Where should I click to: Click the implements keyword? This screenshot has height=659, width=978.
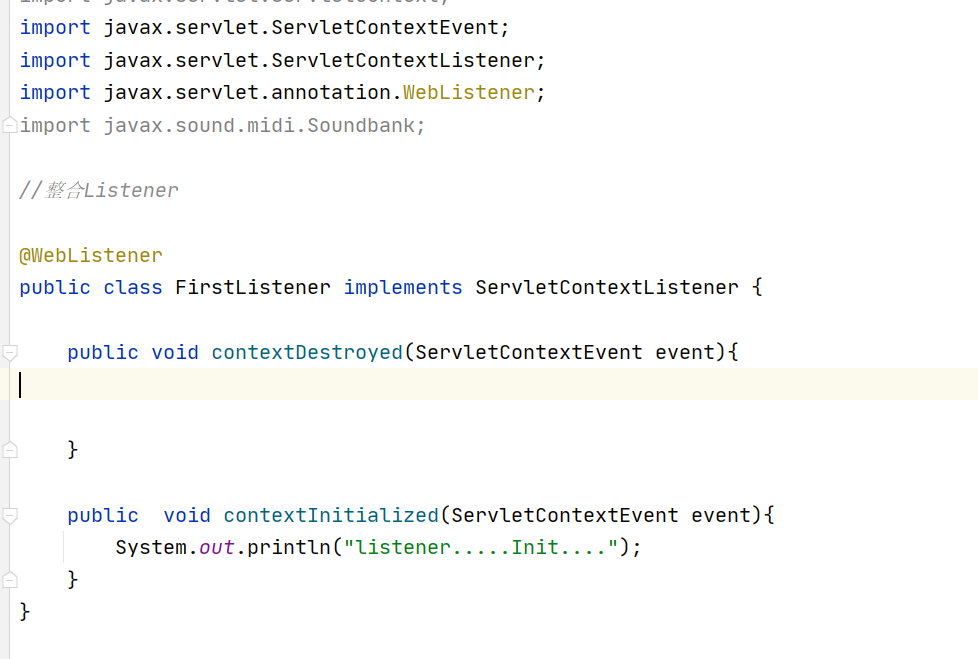403,287
